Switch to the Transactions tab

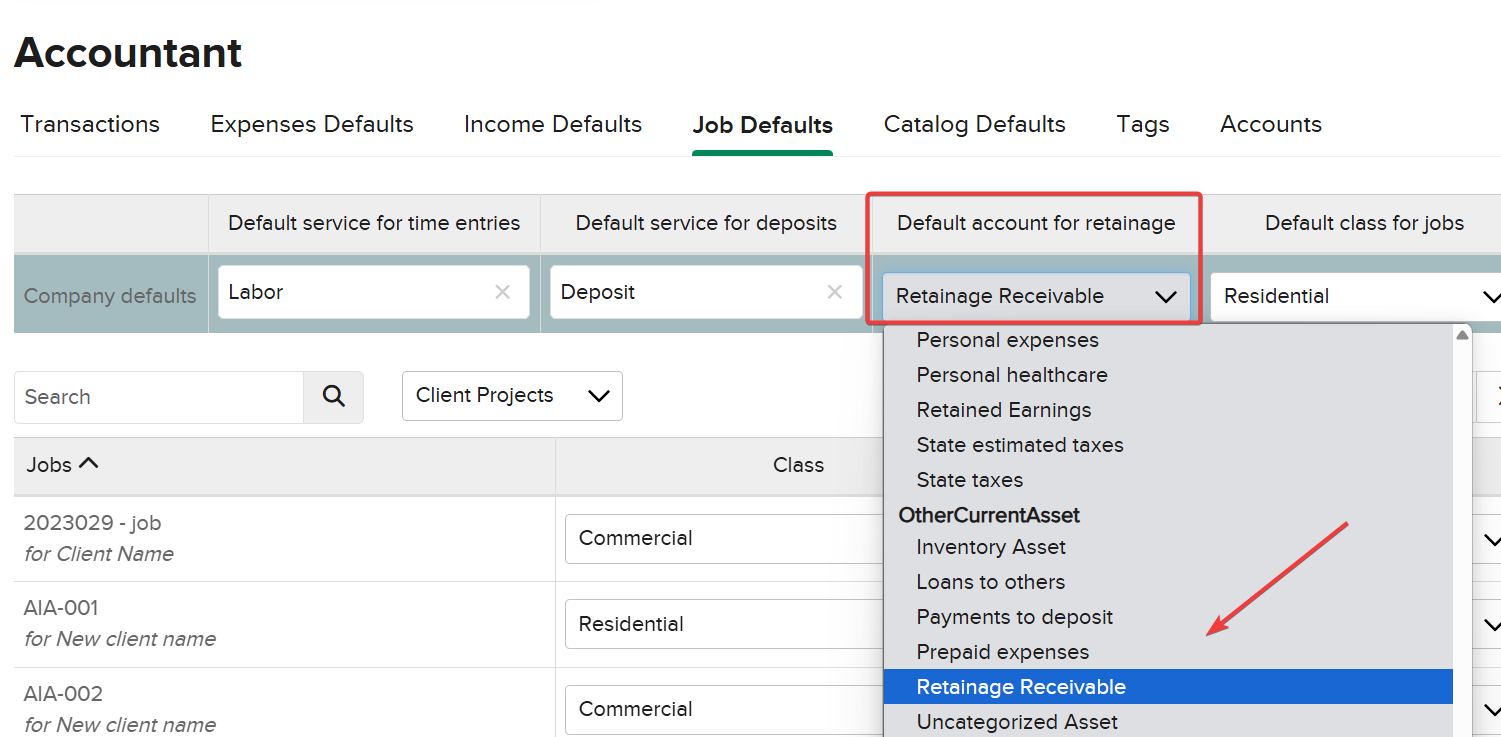coord(90,125)
